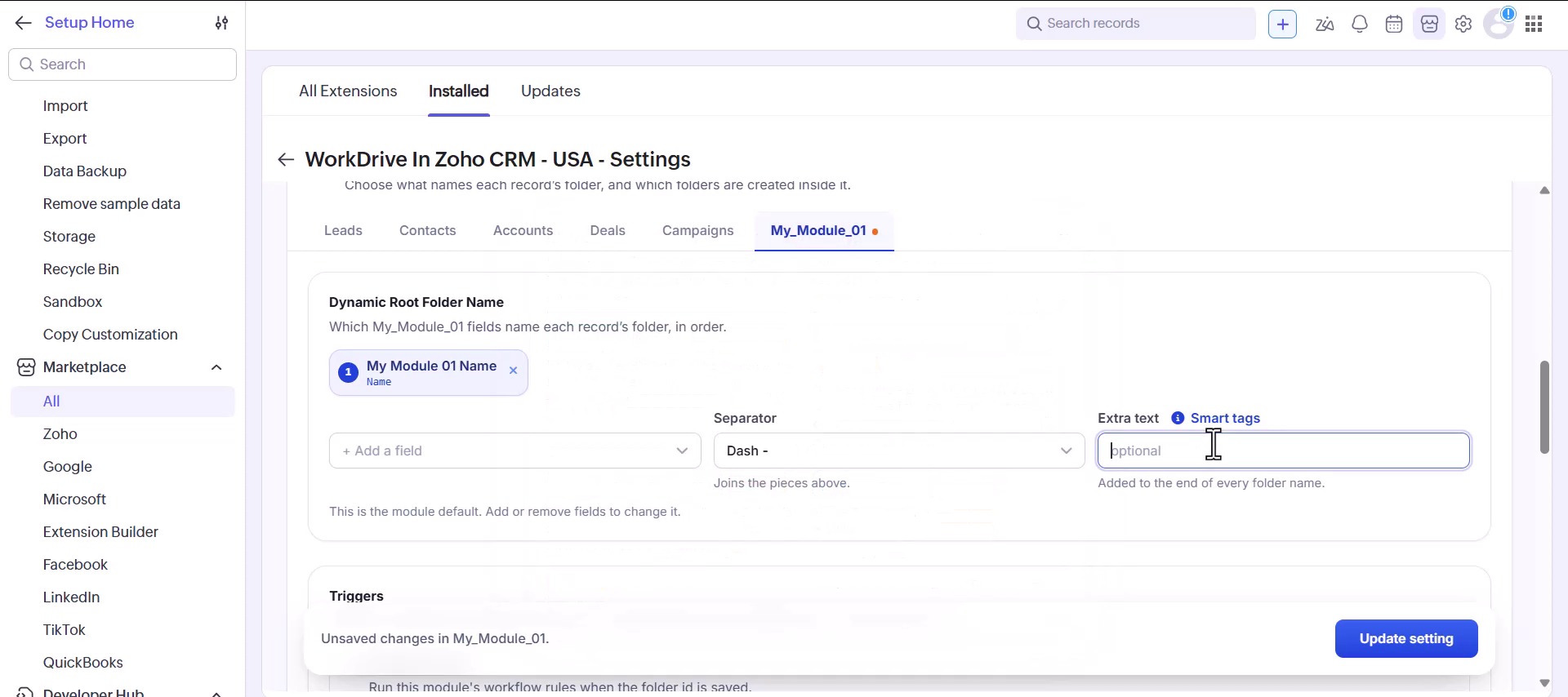
Task: Open the Smart tags link
Action: [1225, 418]
